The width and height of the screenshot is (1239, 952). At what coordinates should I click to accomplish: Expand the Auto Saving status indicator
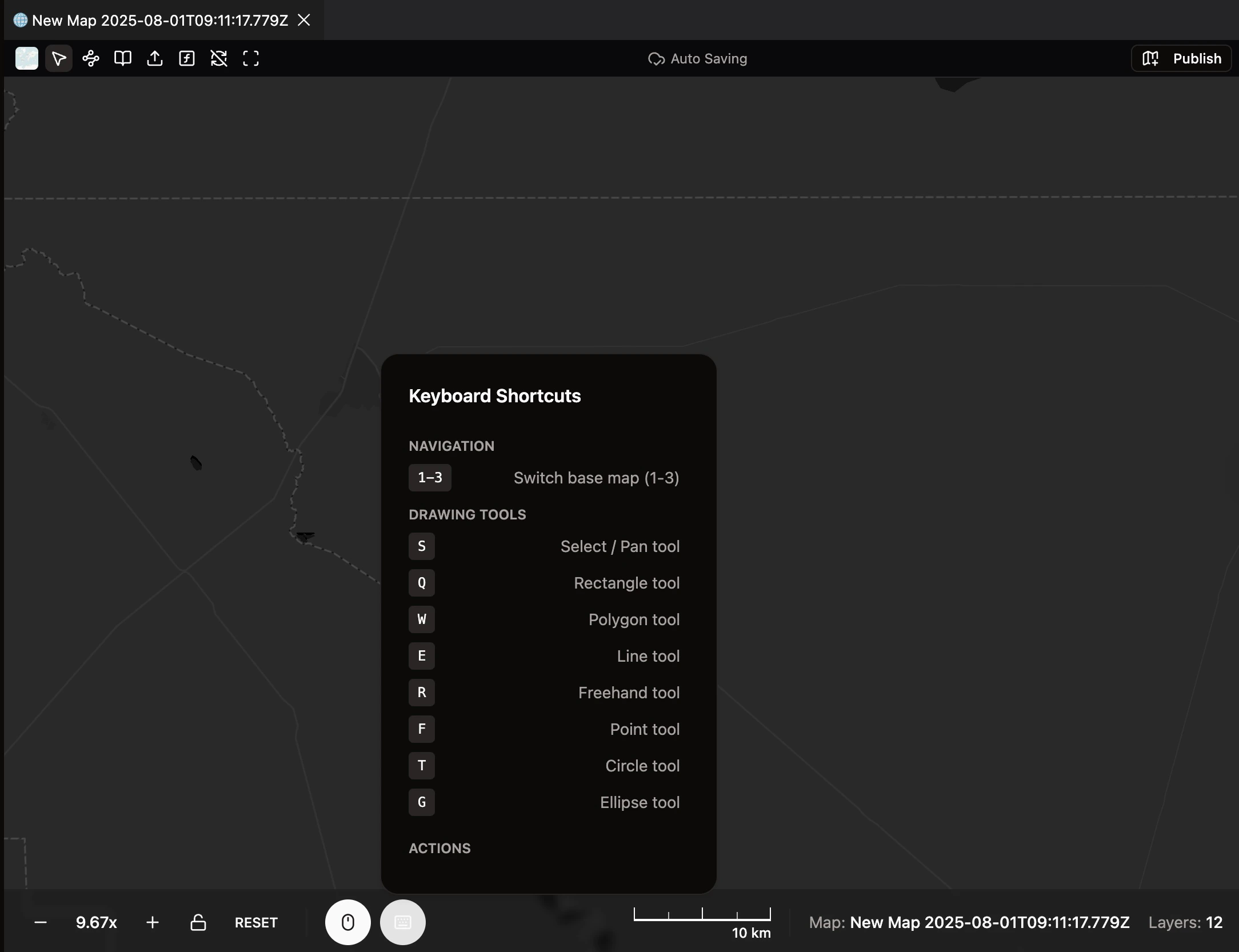pyautogui.click(x=697, y=58)
